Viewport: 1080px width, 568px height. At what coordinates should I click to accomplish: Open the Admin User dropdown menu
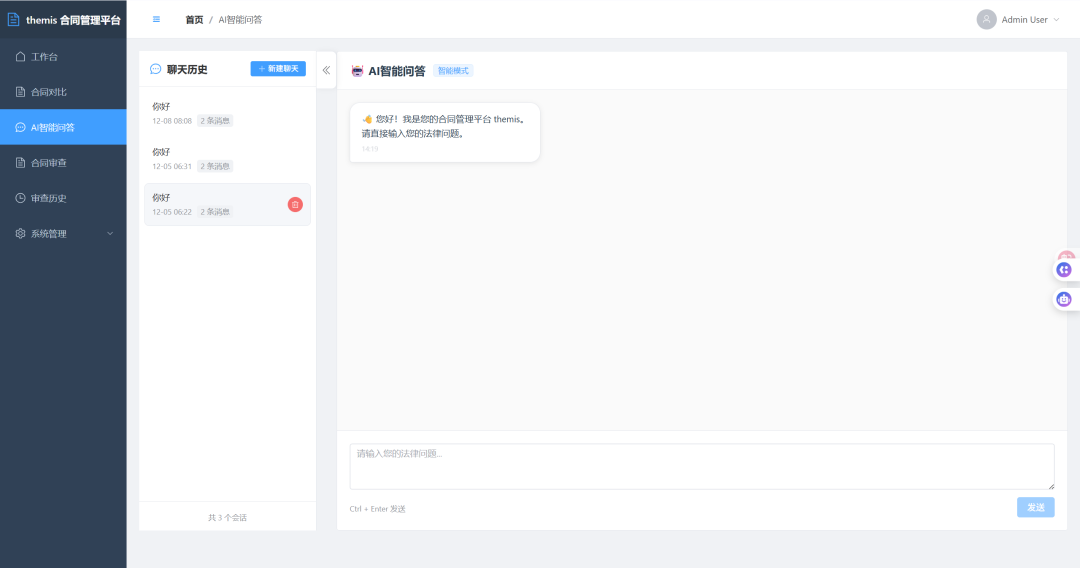coord(1019,19)
